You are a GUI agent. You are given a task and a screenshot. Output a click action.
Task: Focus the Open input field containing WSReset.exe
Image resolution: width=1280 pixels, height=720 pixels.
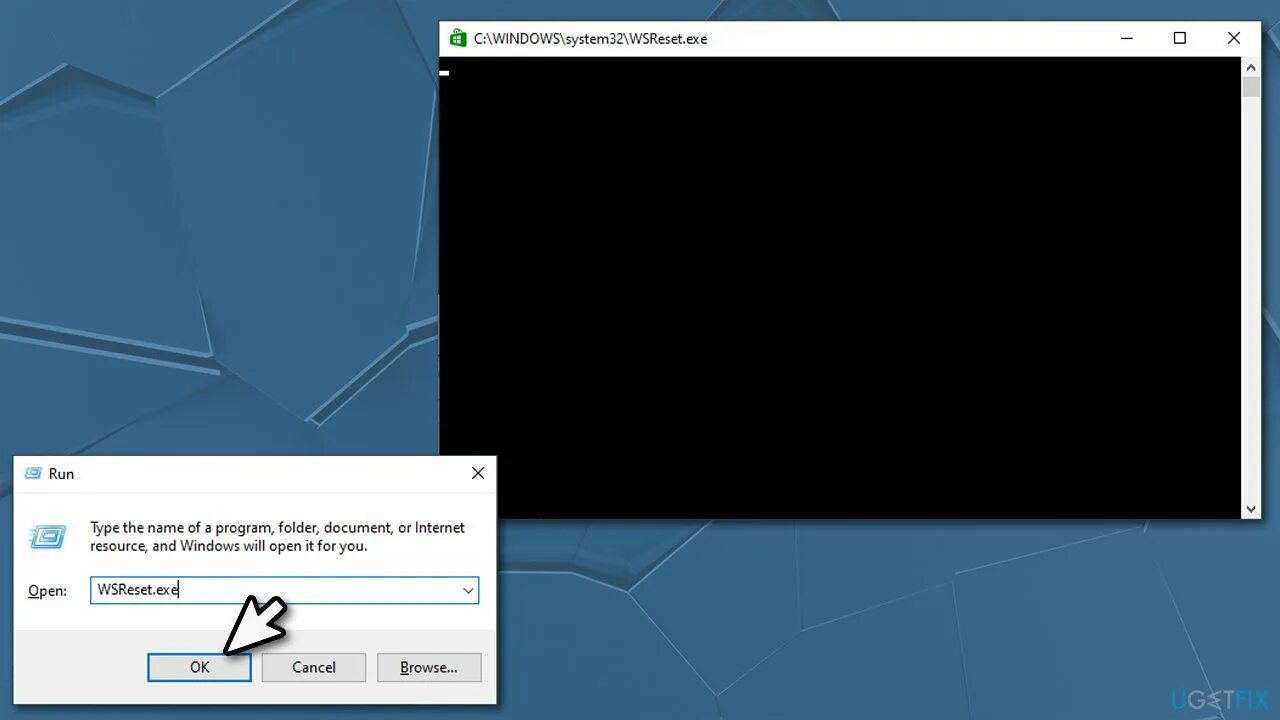click(284, 590)
